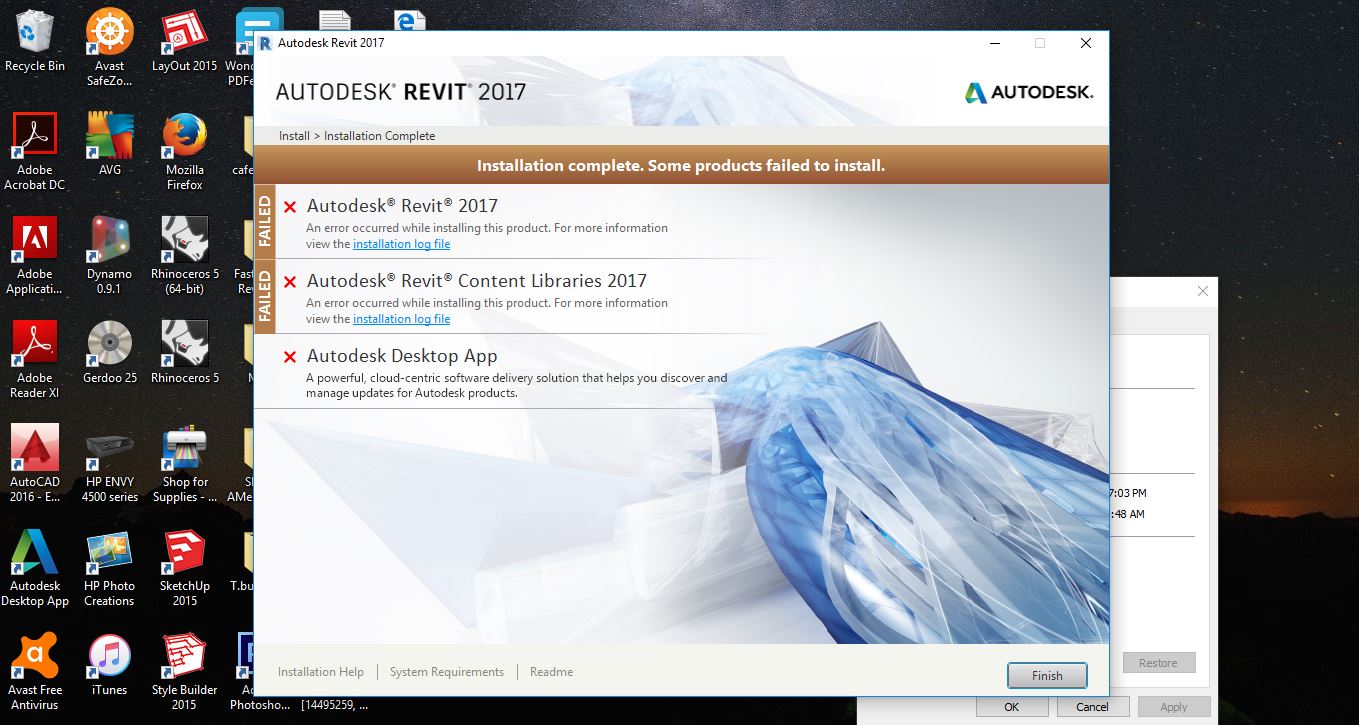1359x725 pixels.
Task: Launch Mozilla Firefox from desktop
Action: [185, 150]
